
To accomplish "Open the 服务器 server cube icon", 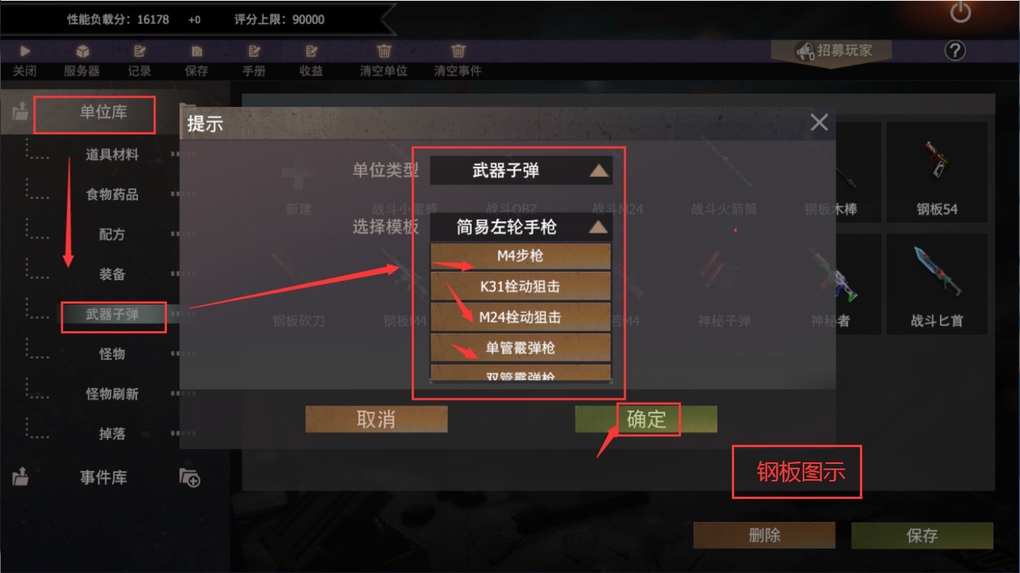I will click(x=82, y=51).
